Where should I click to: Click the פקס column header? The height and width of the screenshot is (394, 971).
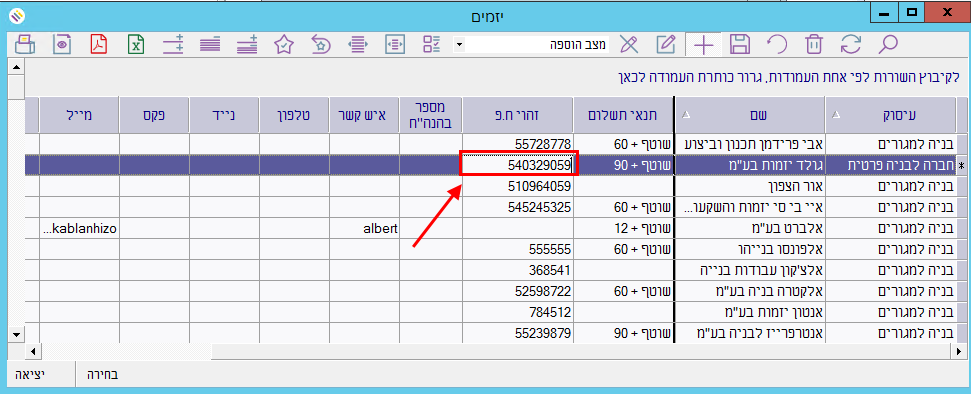154,115
